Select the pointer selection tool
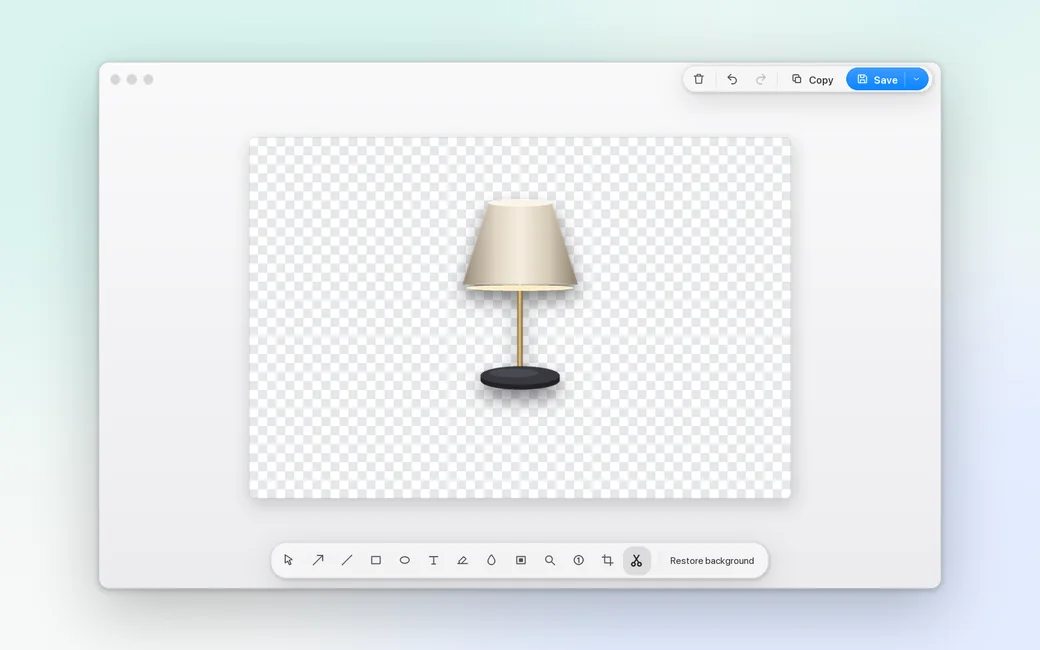This screenshot has width=1040, height=650. [x=289, y=560]
